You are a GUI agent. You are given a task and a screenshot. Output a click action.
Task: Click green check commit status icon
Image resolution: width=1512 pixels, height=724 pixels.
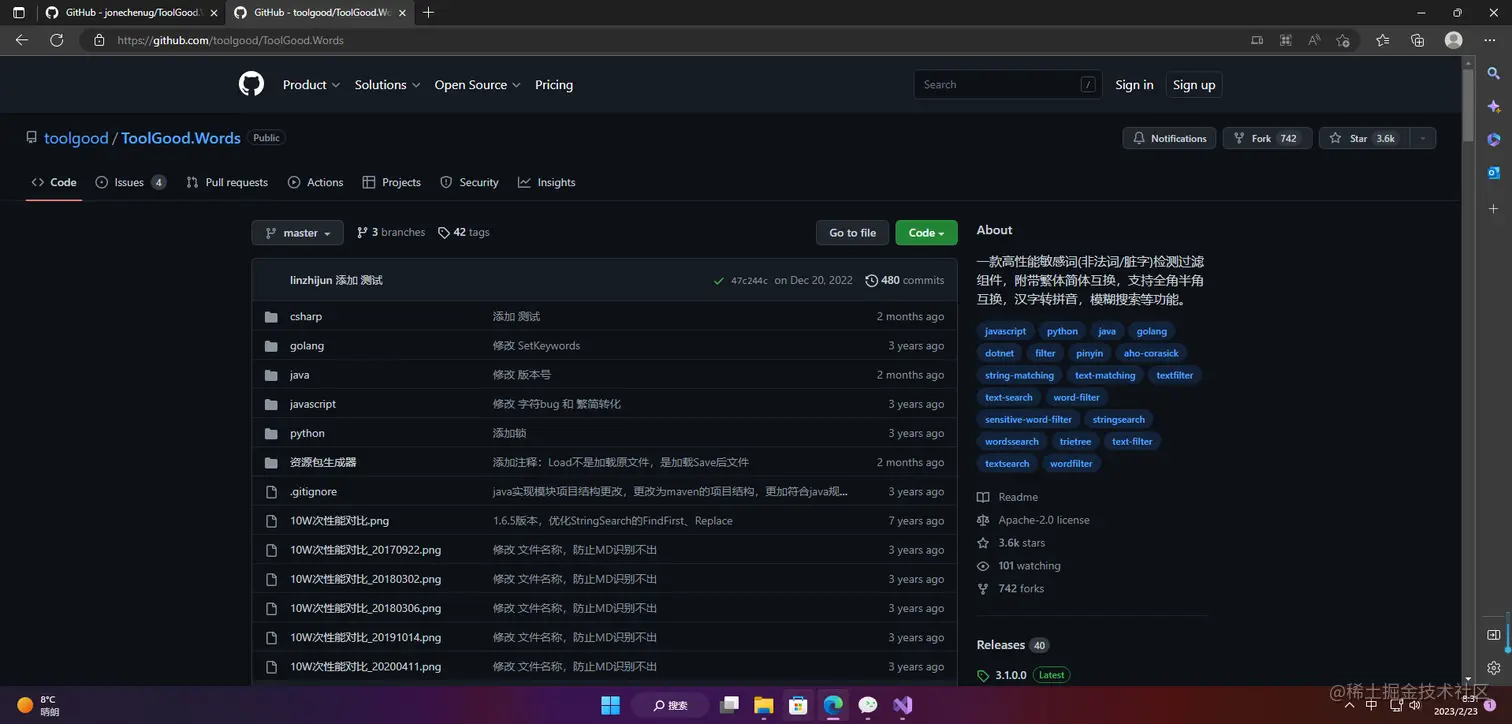[719, 281]
